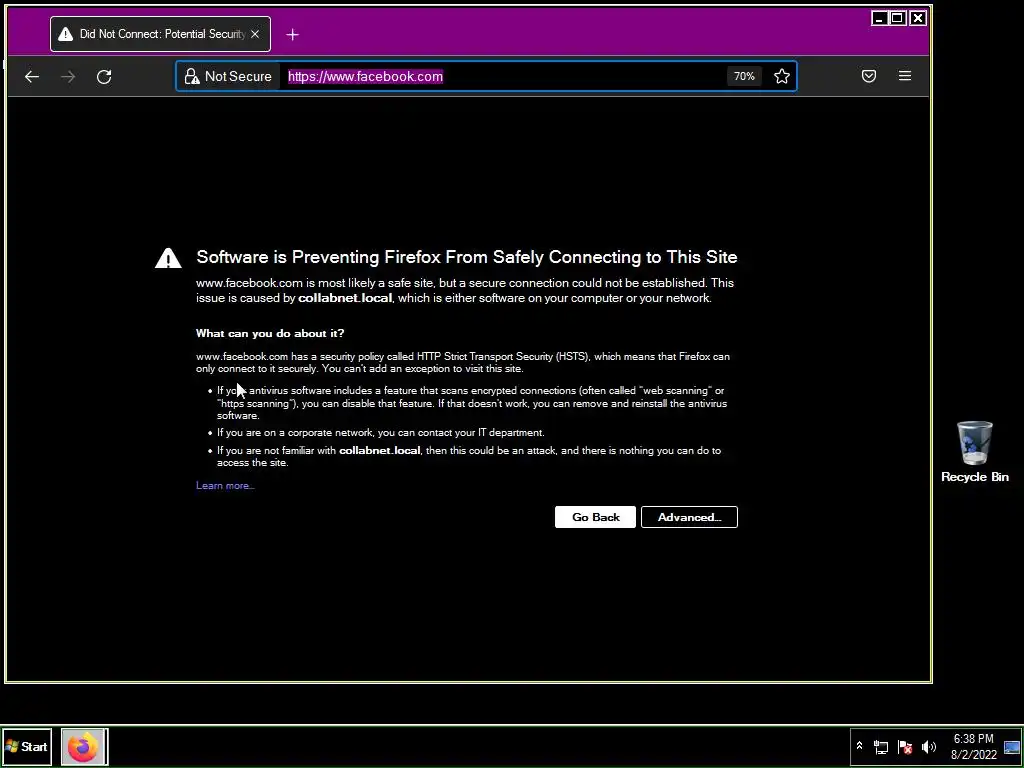Click the grayed forward navigation arrow

[68, 77]
